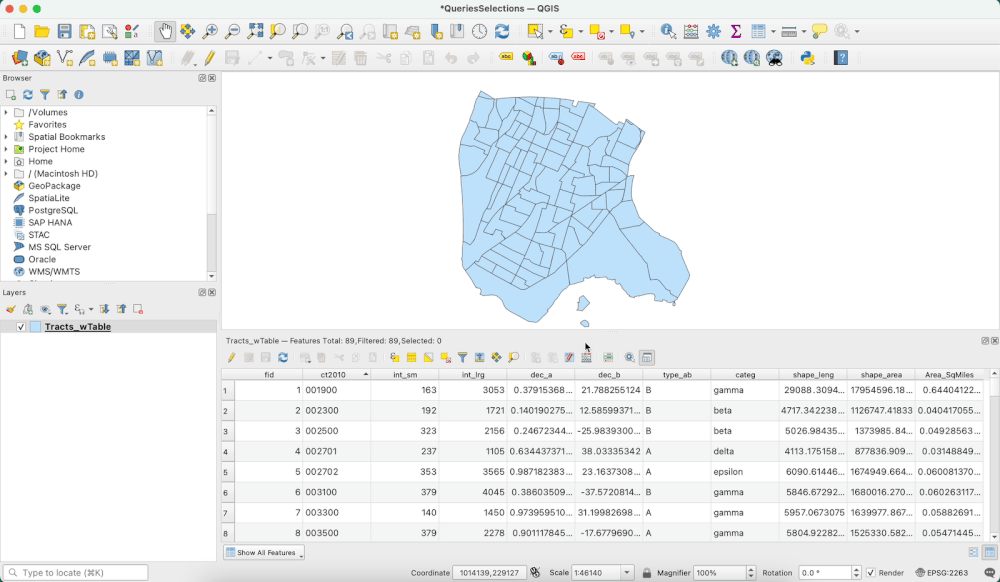Save the project with the floppy disk icon
This screenshot has height=582, width=1000.
click(64, 31)
